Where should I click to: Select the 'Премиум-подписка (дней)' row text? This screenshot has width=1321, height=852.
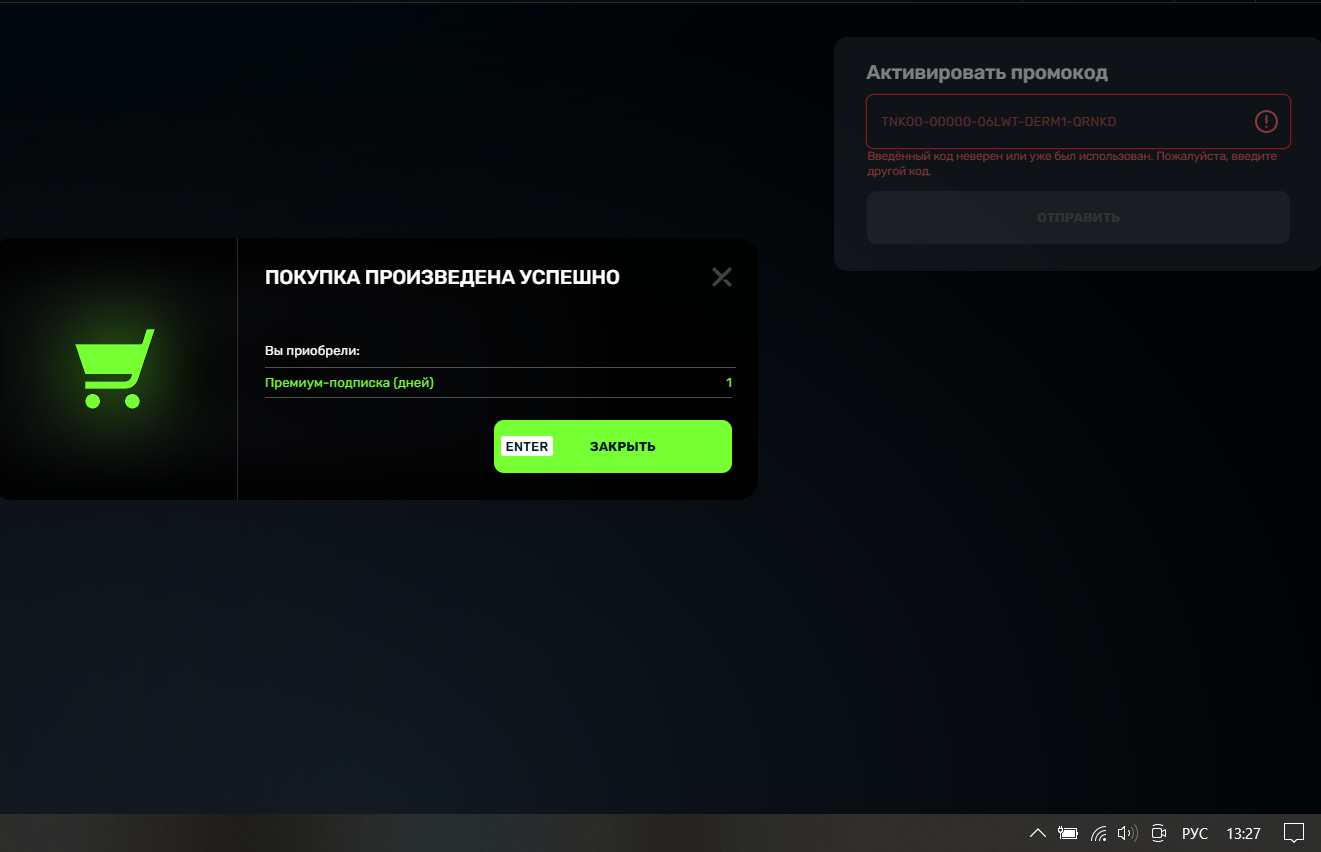tap(349, 383)
